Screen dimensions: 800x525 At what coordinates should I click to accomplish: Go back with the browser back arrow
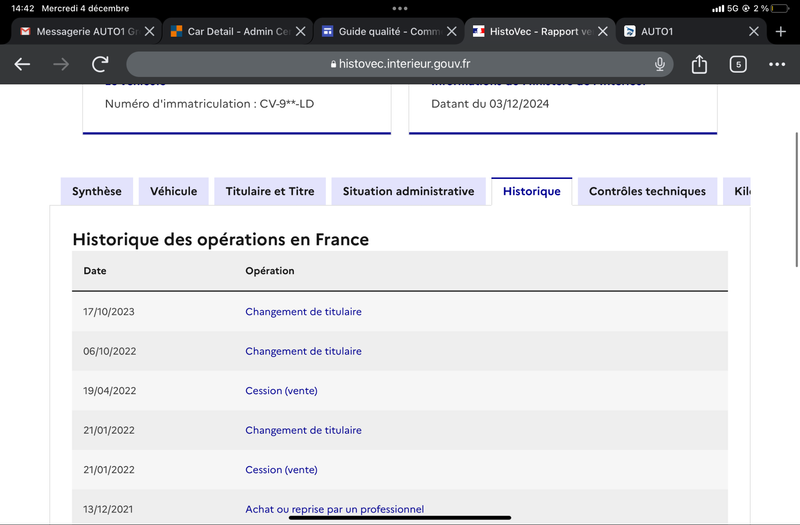22,64
